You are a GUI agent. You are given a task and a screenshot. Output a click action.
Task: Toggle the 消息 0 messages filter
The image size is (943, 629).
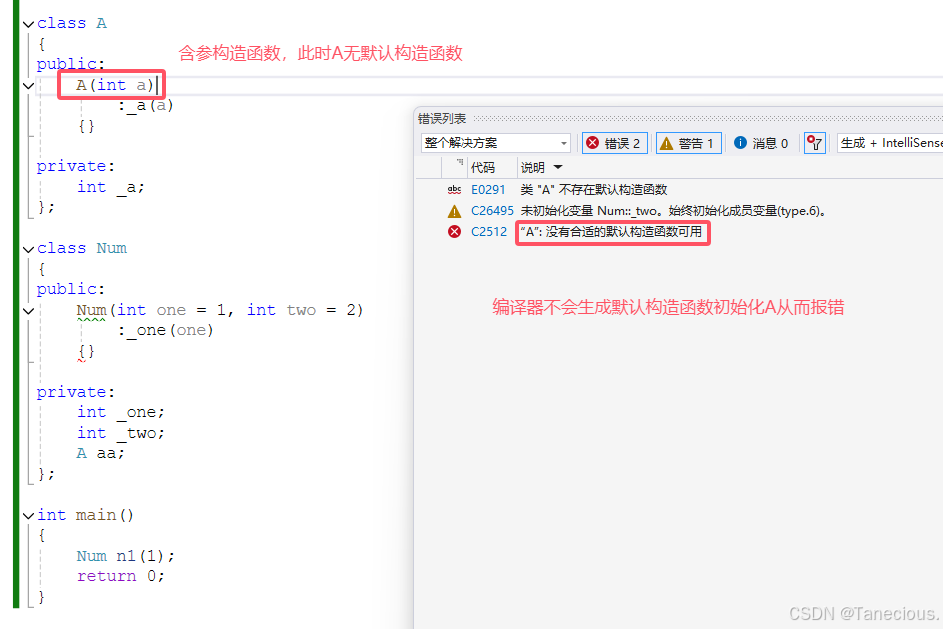tap(761, 143)
